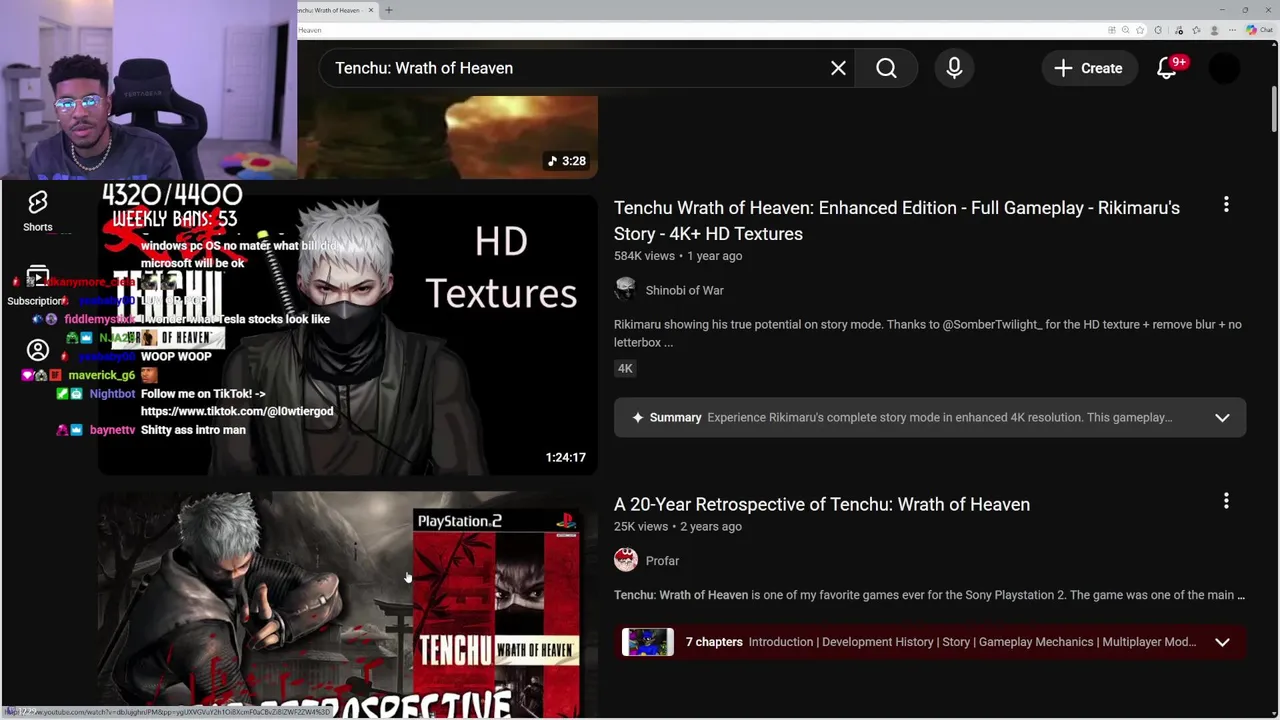
Task: Clear the search box with the X icon
Action: click(838, 68)
